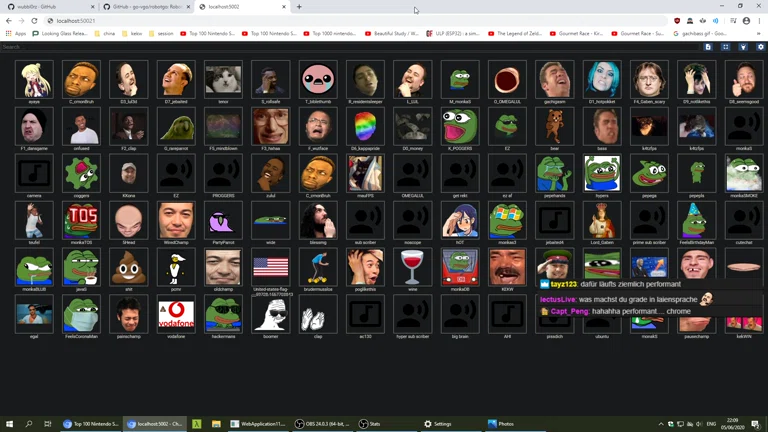Screen dimensions: 768x432
Task: Click the M_monkaS frog emote
Action: 460,79
